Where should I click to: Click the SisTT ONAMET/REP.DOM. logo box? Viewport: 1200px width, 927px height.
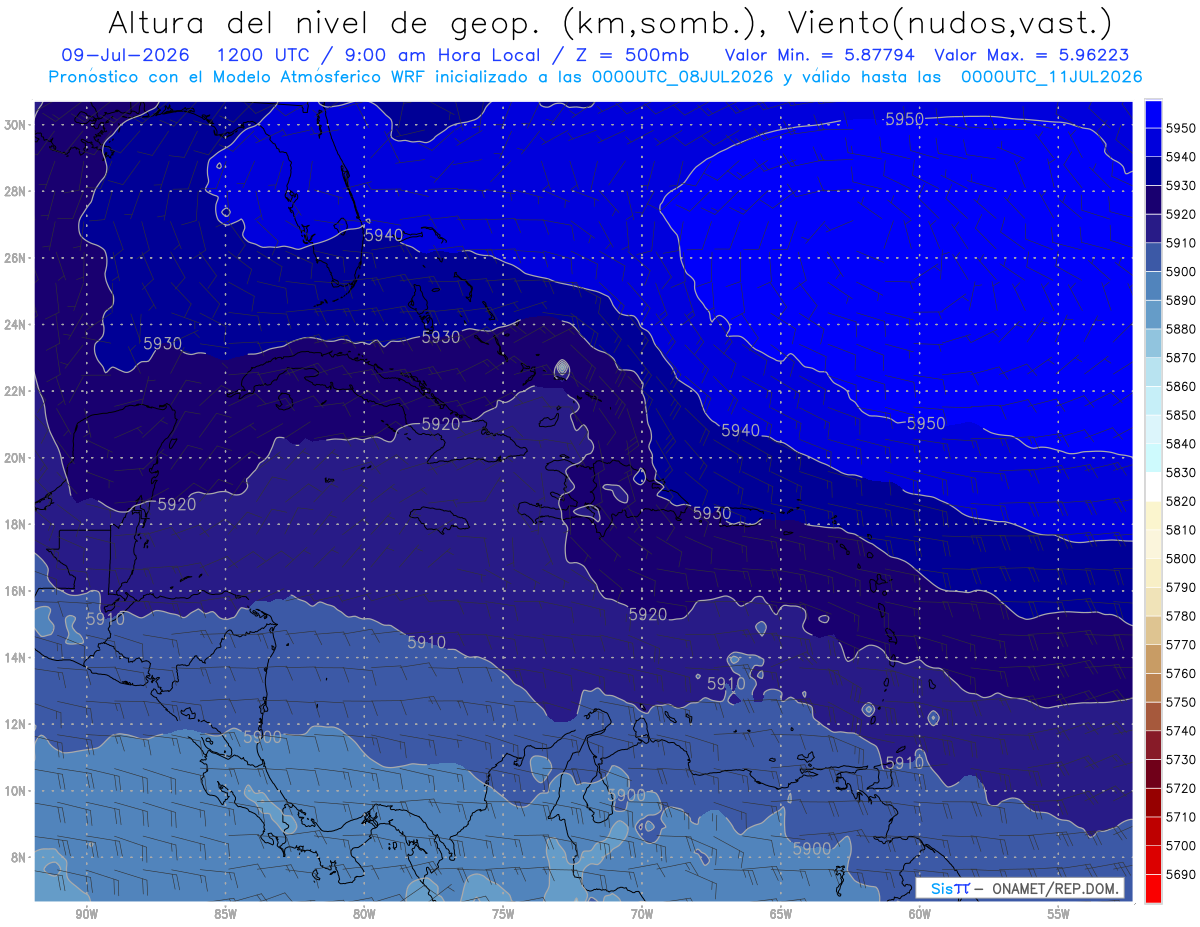click(1019, 888)
